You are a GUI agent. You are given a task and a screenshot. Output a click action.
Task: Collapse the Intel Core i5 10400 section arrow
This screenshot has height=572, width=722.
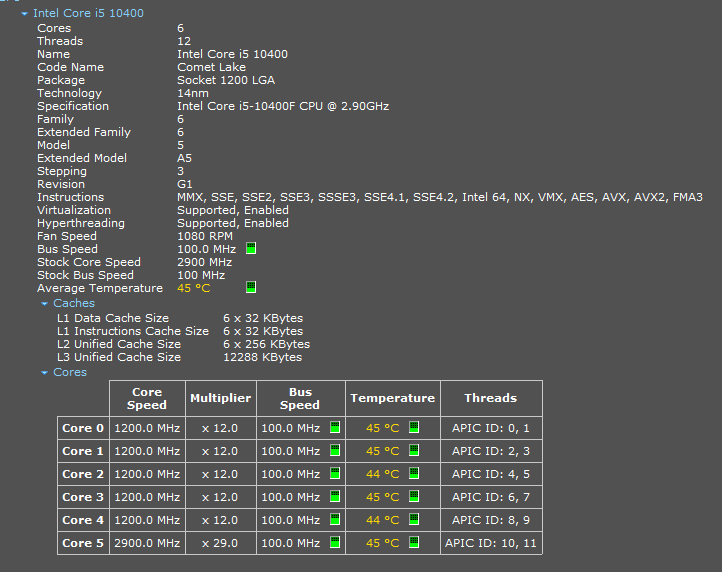[x=24, y=14]
